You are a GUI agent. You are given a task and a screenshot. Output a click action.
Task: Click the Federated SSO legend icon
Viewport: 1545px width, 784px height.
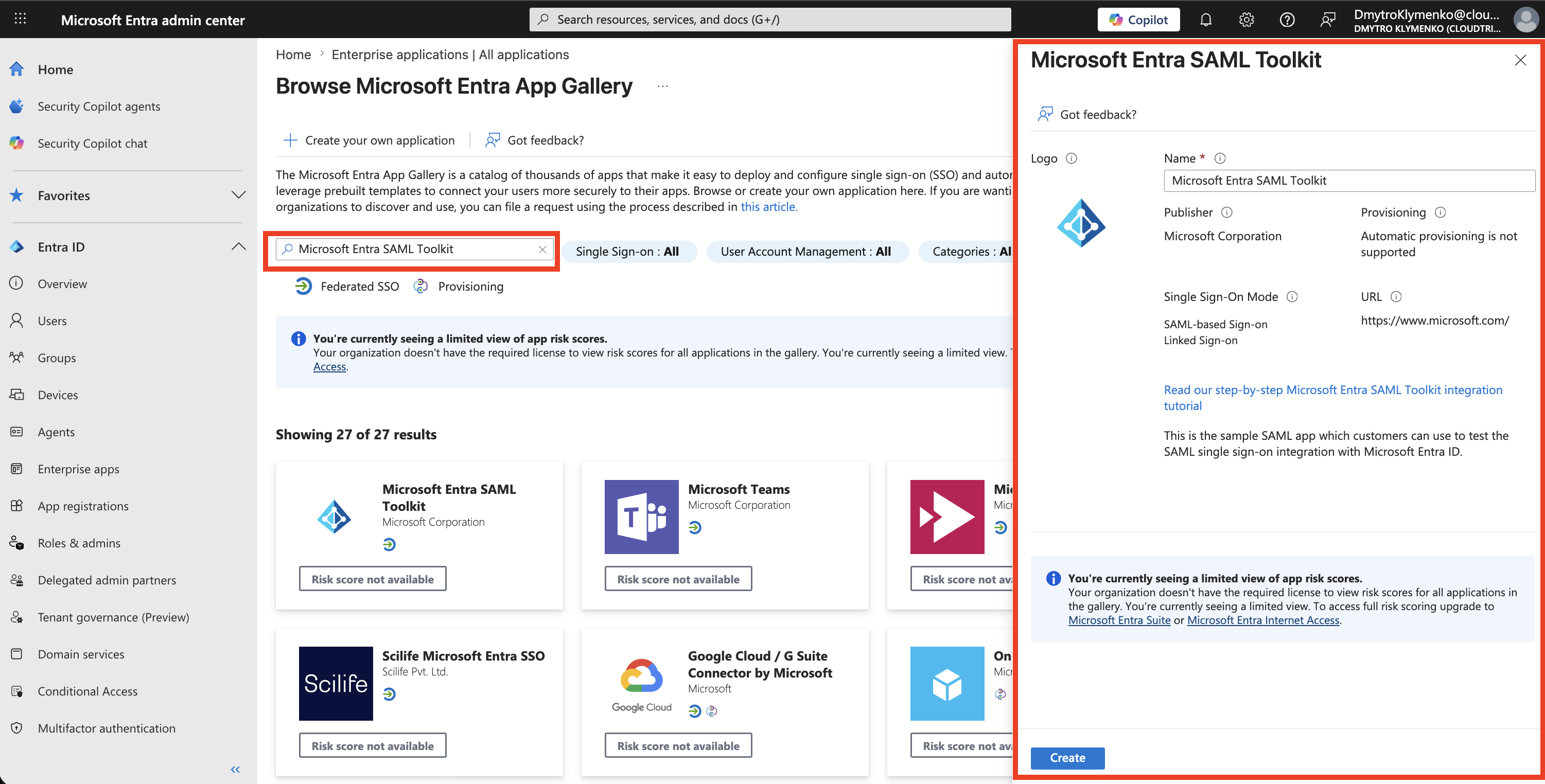tap(304, 287)
